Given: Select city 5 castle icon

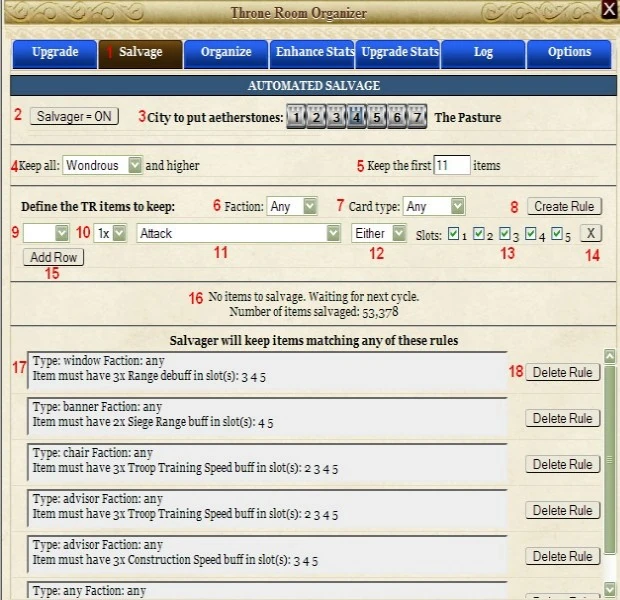Looking at the screenshot, I should pyautogui.click(x=377, y=117).
